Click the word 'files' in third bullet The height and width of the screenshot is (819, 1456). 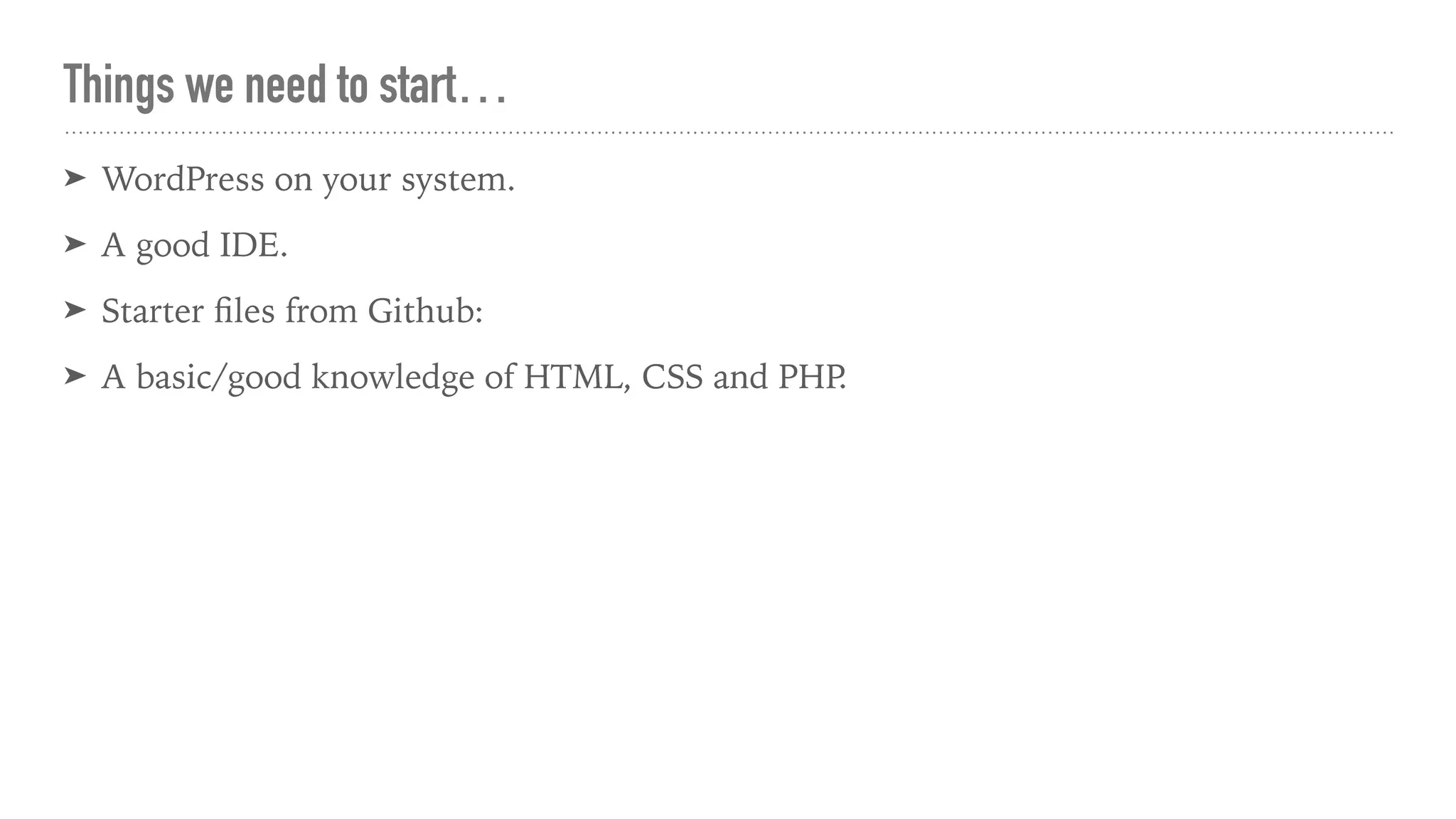244,311
